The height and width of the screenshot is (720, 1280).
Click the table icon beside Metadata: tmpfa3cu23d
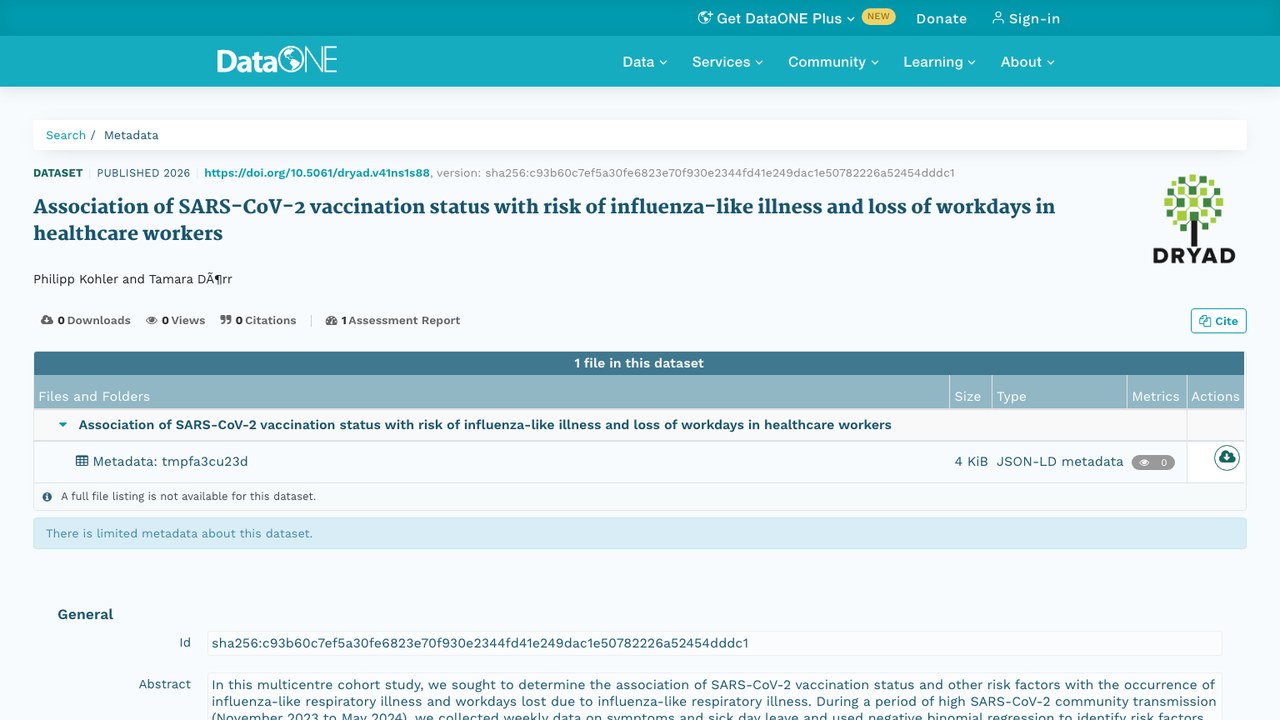click(x=82, y=461)
